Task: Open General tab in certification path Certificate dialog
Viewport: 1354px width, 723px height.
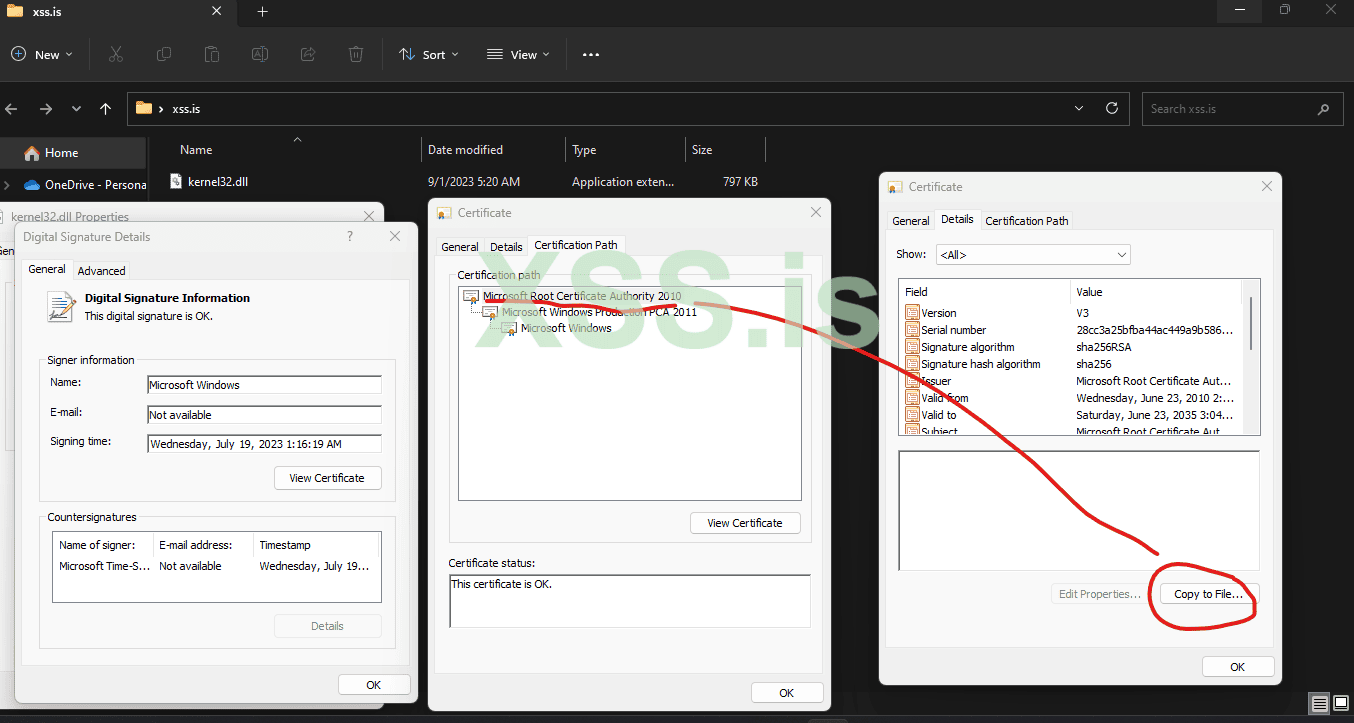Action: click(460, 247)
